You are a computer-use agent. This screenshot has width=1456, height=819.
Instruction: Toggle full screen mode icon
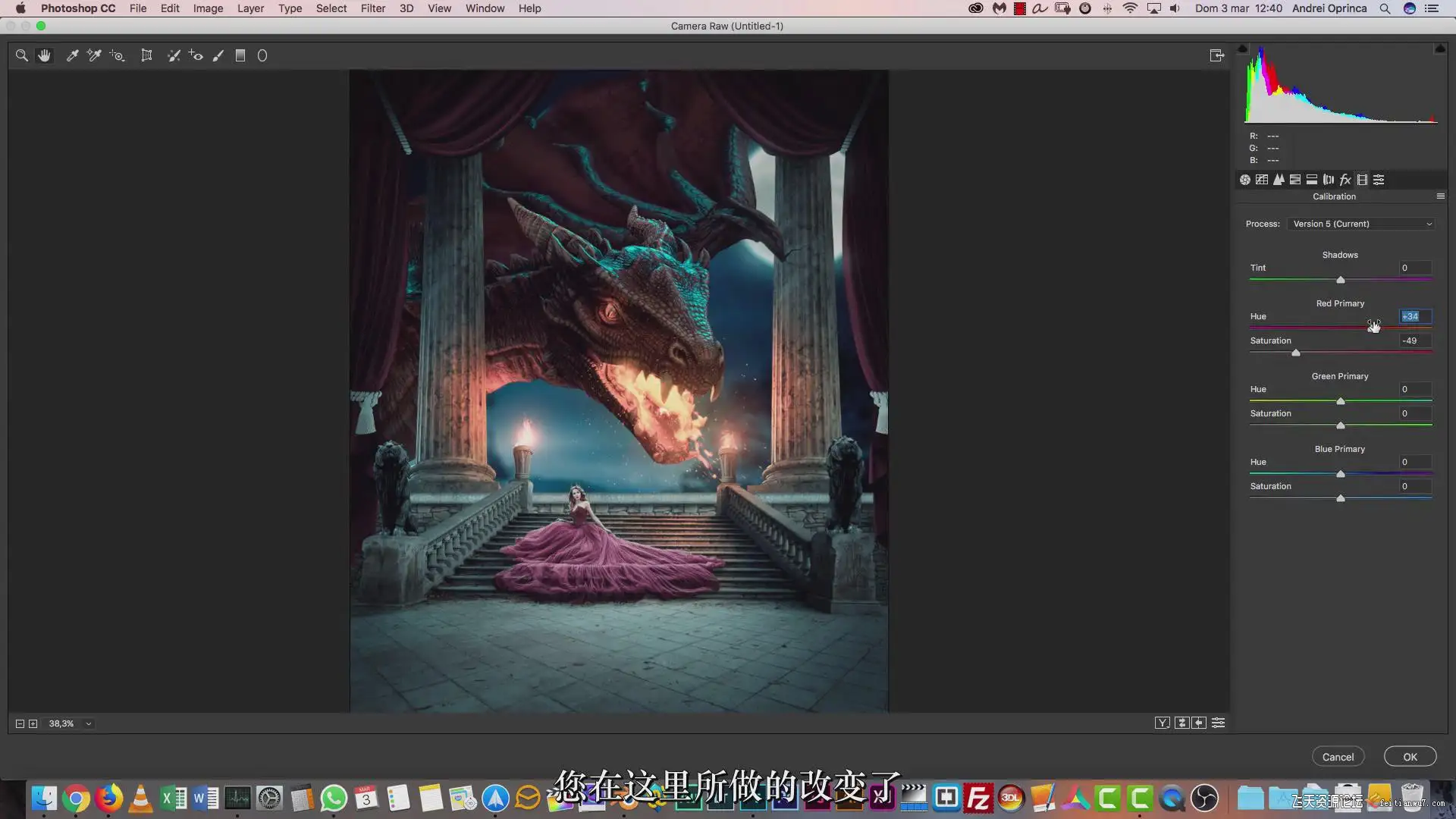[x=1217, y=55]
